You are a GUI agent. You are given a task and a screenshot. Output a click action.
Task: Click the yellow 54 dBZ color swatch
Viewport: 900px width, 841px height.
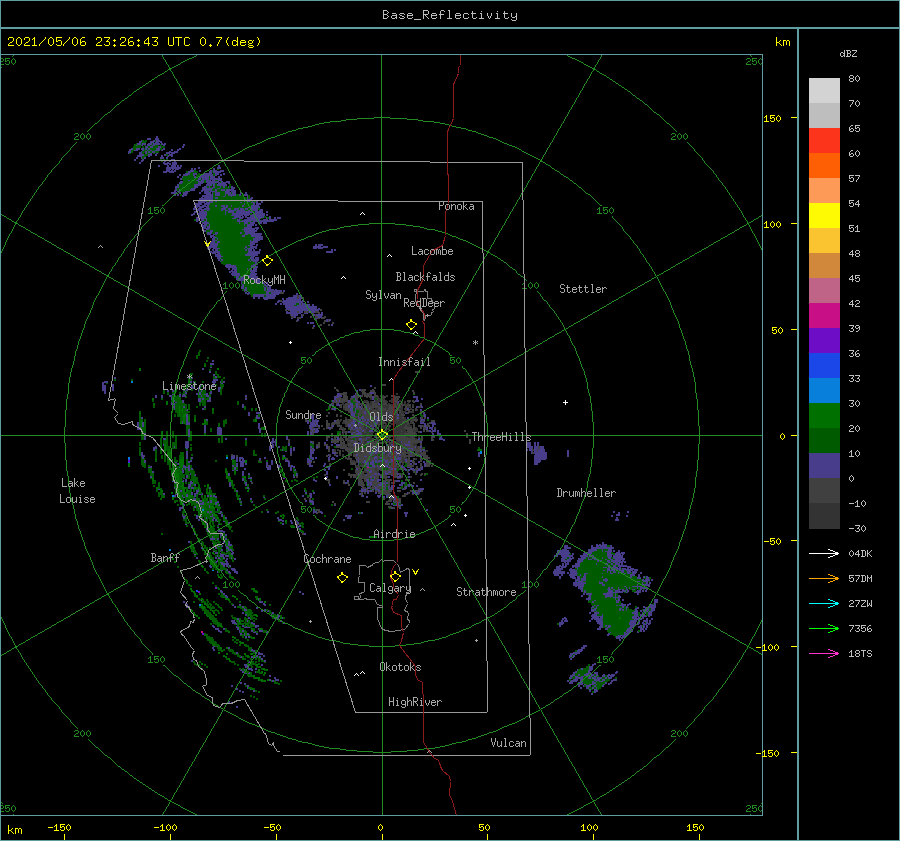(x=824, y=215)
